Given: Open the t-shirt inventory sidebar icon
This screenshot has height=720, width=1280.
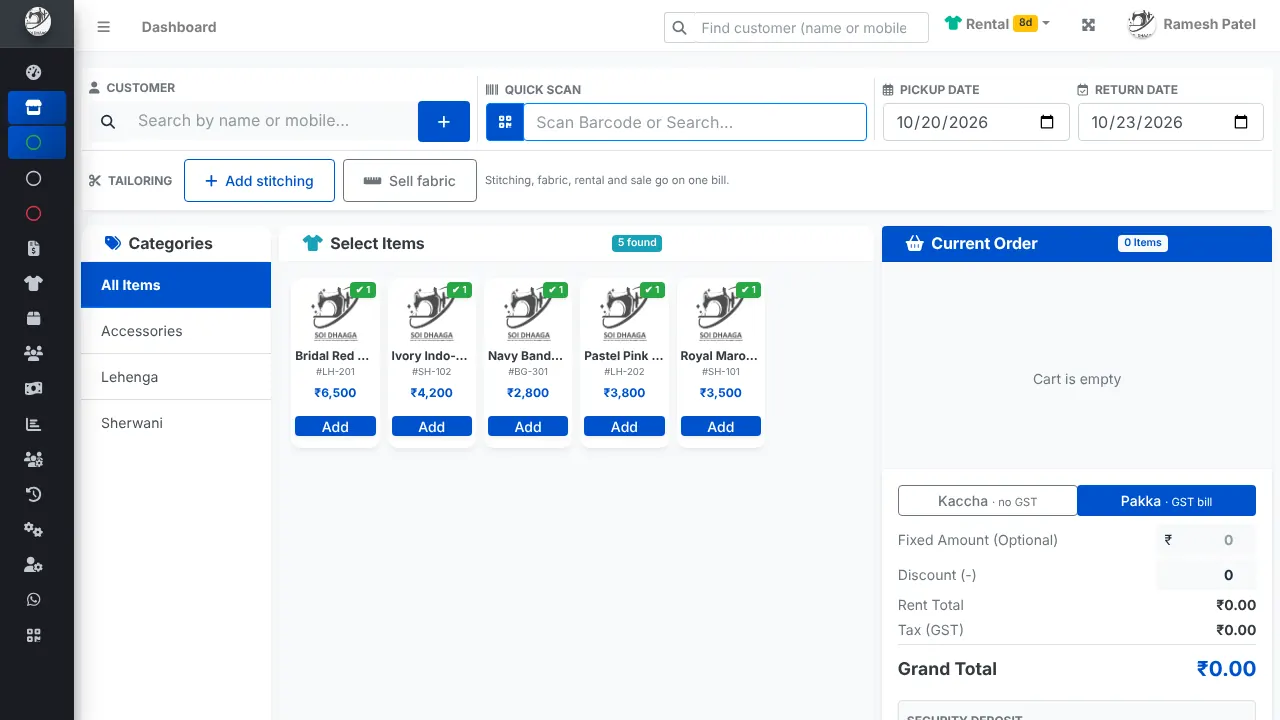Looking at the screenshot, I should (x=33, y=283).
